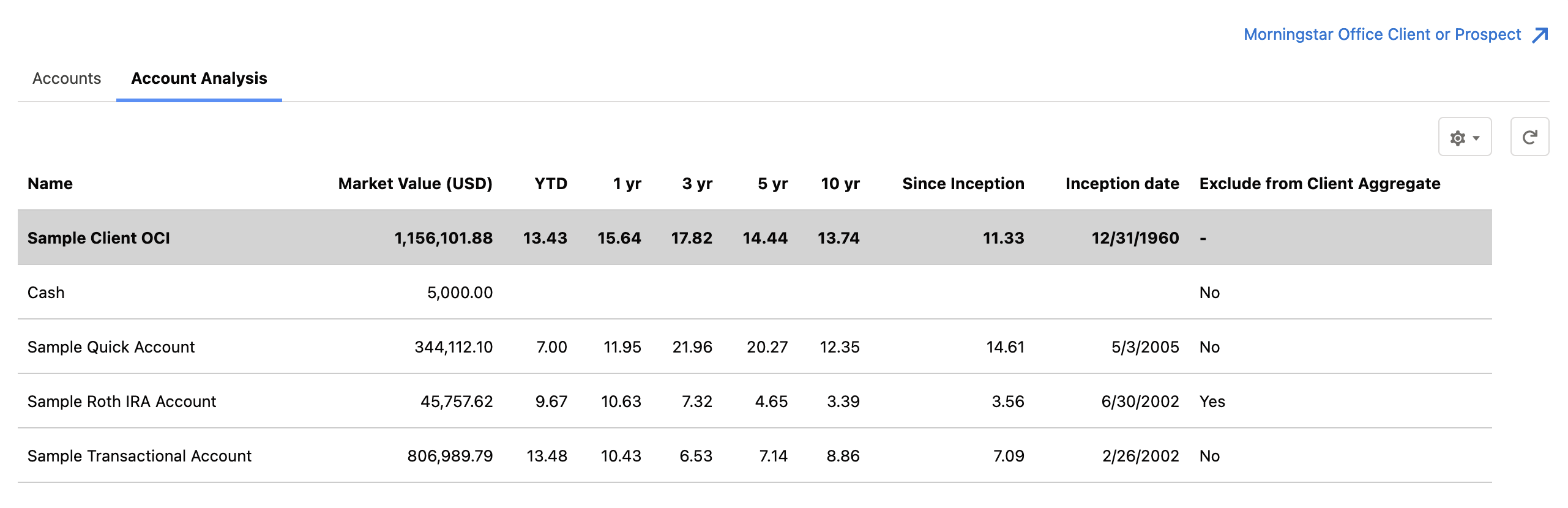Click the Inception date column header
This screenshot has width=1568, height=508.
coord(1122,184)
